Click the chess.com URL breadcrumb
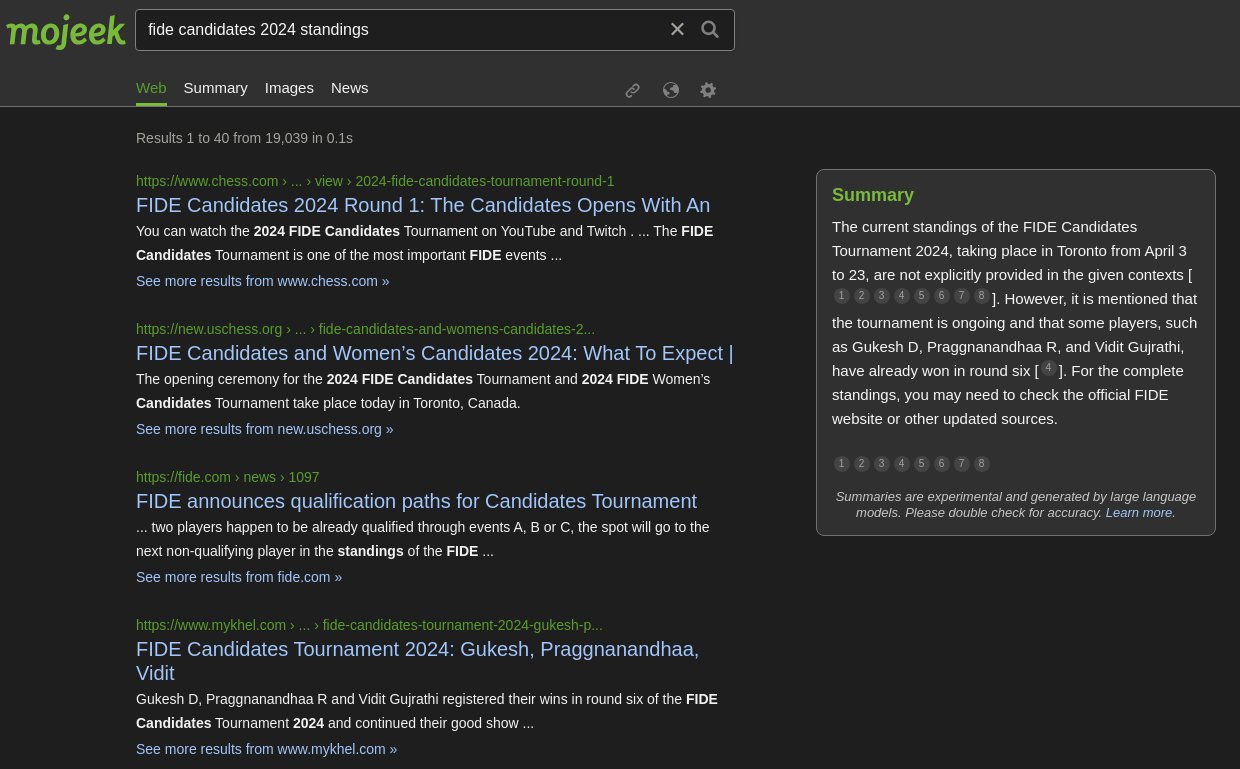The width and height of the screenshot is (1240, 769). (x=375, y=181)
